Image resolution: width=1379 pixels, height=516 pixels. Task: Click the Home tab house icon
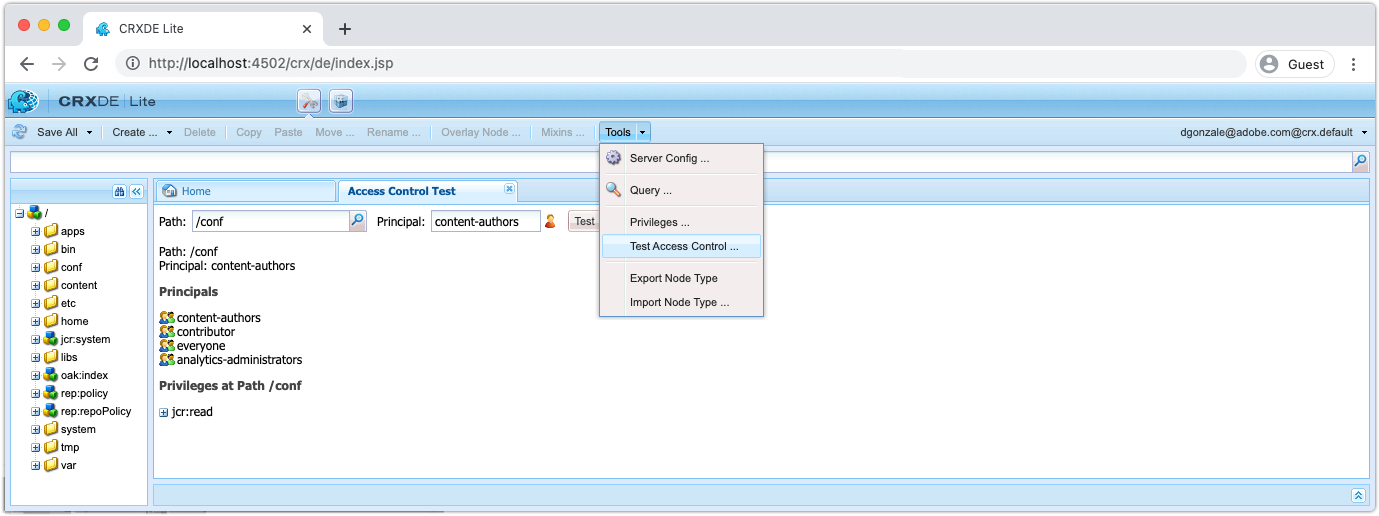pyautogui.click(x=170, y=191)
